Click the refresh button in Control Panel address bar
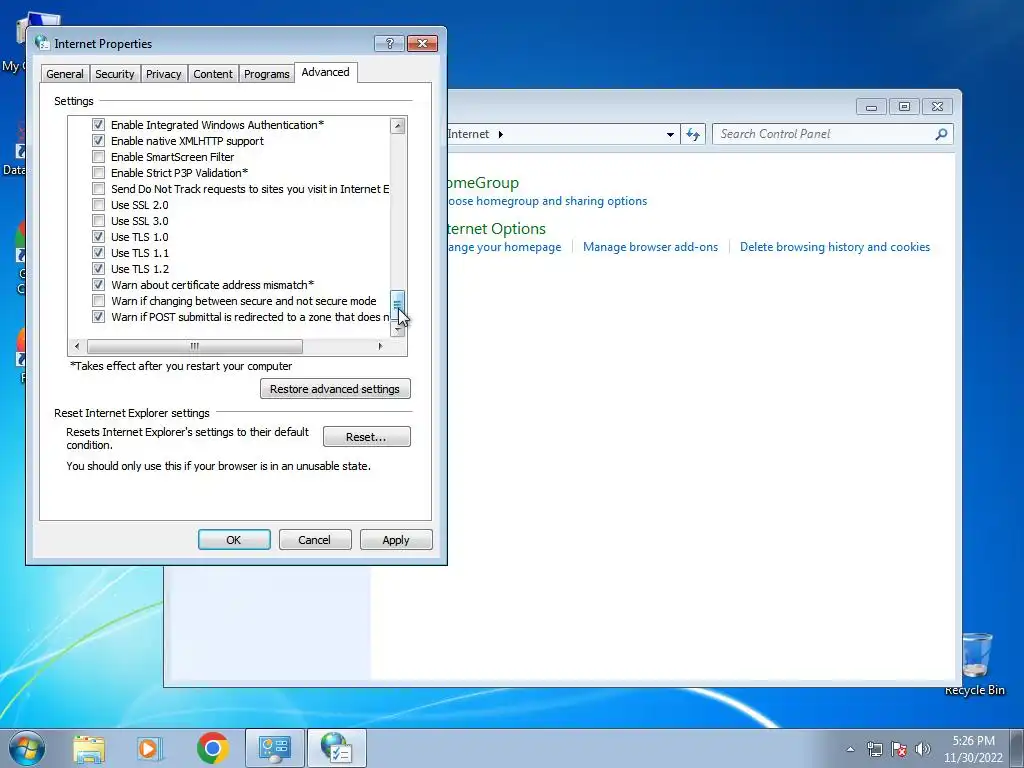This screenshot has width=1024, height=768. (x=692, y=135)
